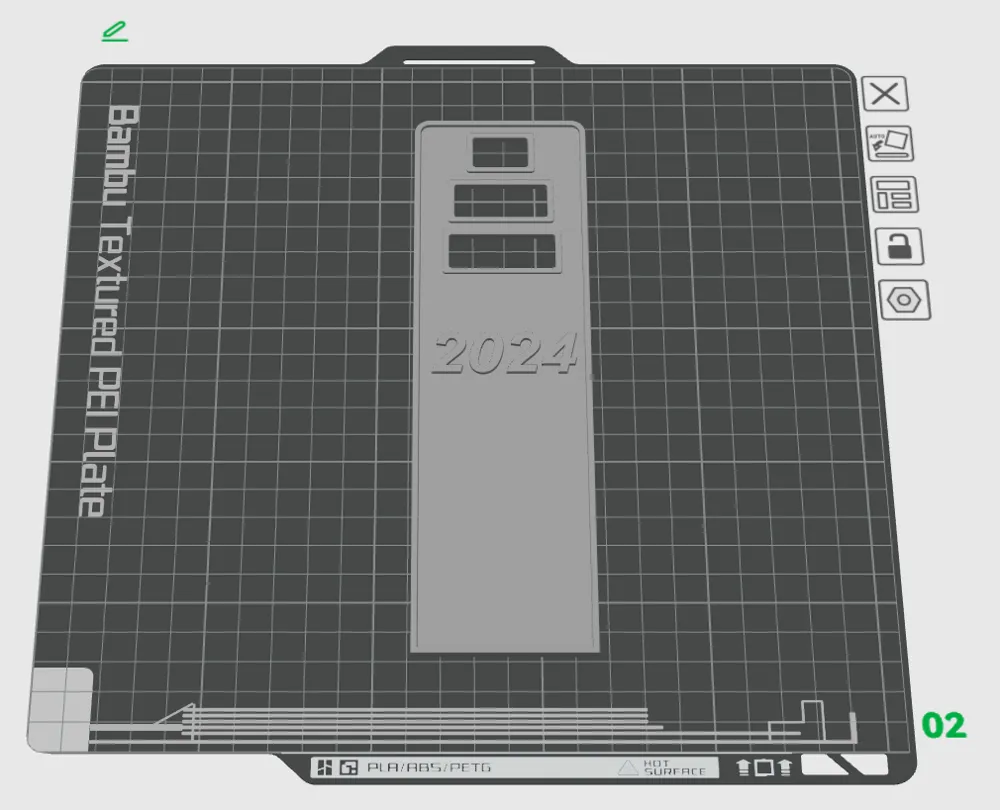Viewport: 1000px width, 810px height.
Task: Click the topmost slot cutout on the bookmark
Action: coord(500,153)
